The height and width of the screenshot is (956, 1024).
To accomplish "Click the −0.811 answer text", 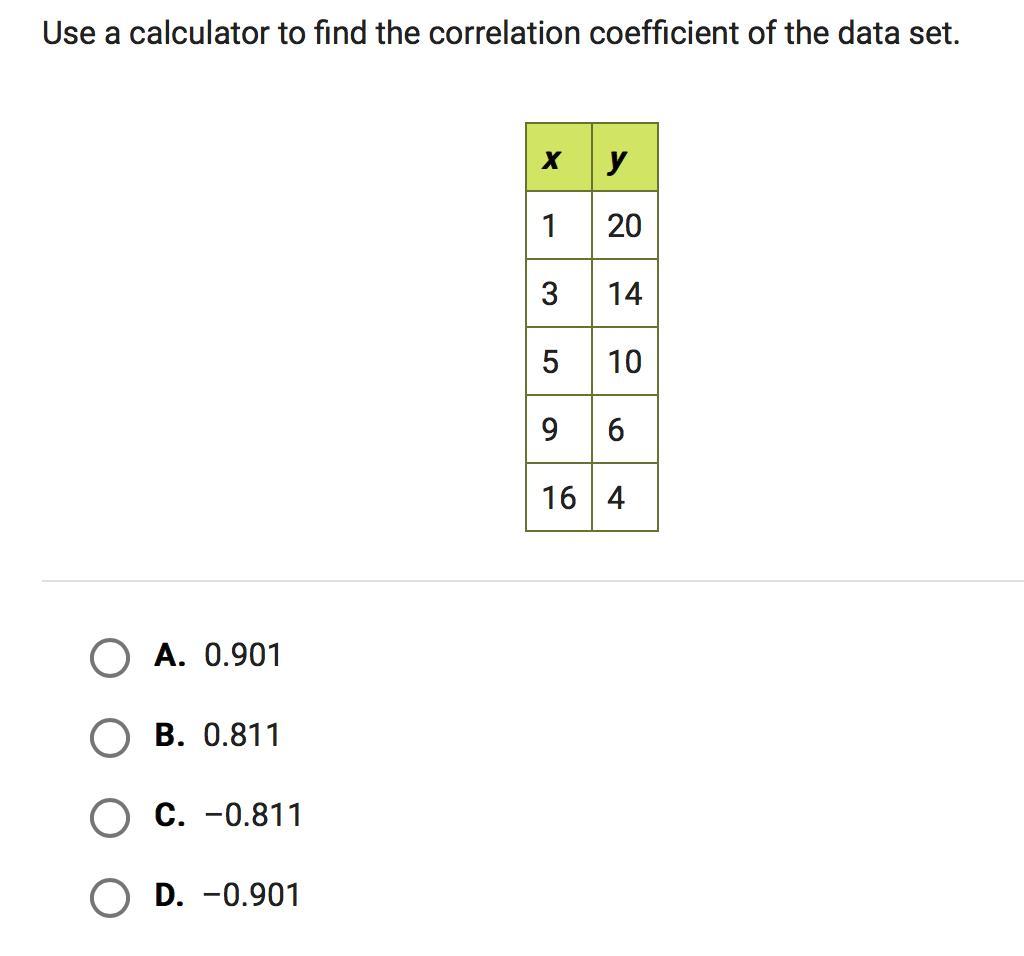I will click(253, 816).
